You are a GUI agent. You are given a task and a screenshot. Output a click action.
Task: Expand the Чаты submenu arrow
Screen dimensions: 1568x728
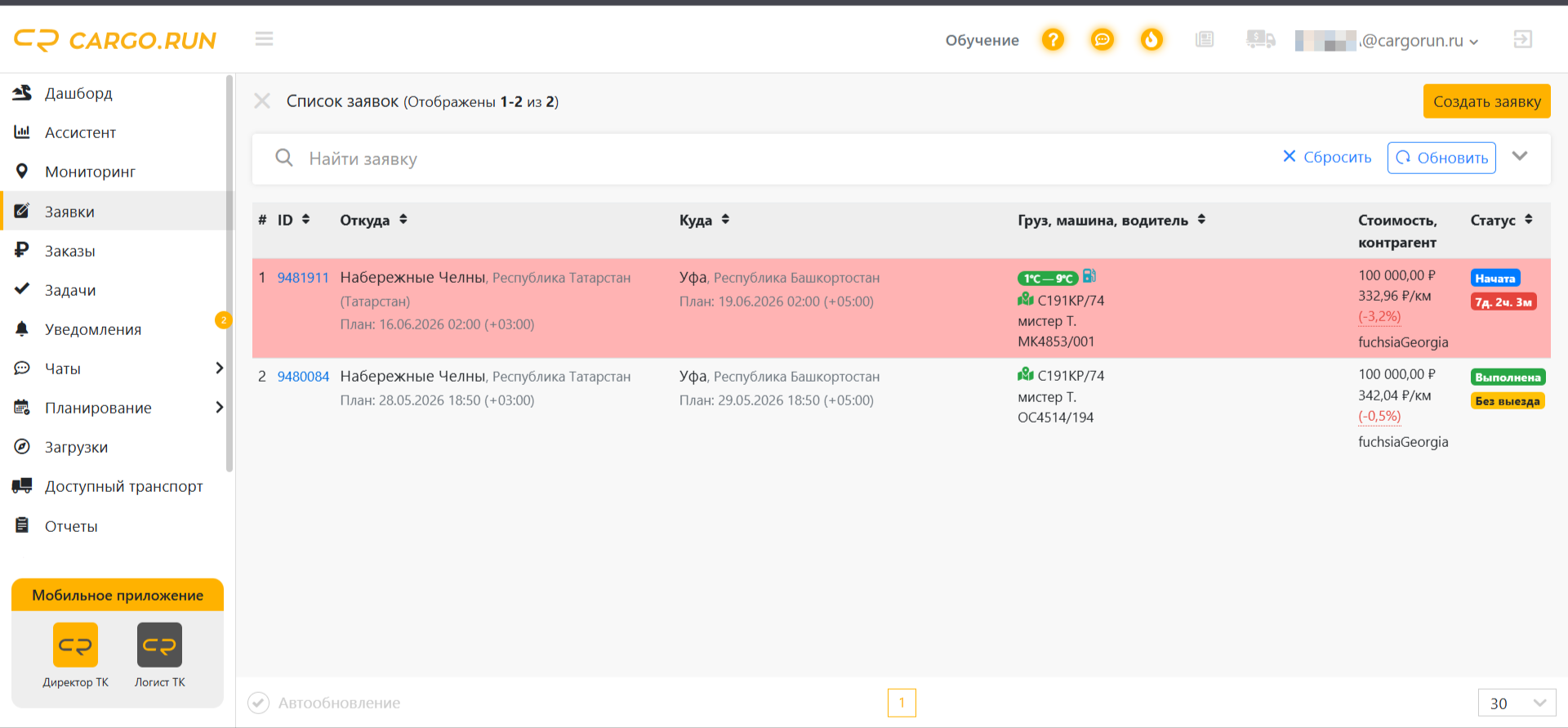pyautogui.click(x=219, y=368)
